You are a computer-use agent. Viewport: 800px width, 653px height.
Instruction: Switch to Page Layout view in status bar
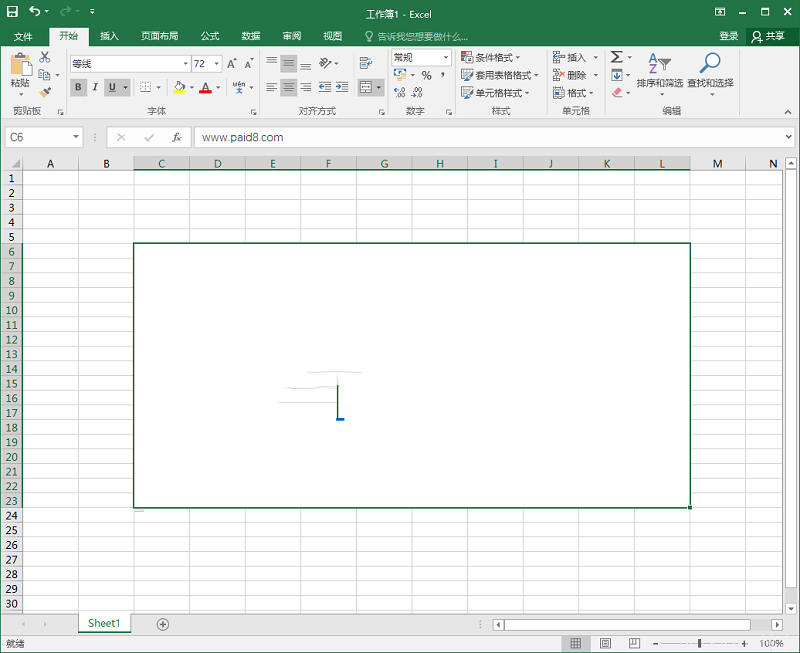605,643
